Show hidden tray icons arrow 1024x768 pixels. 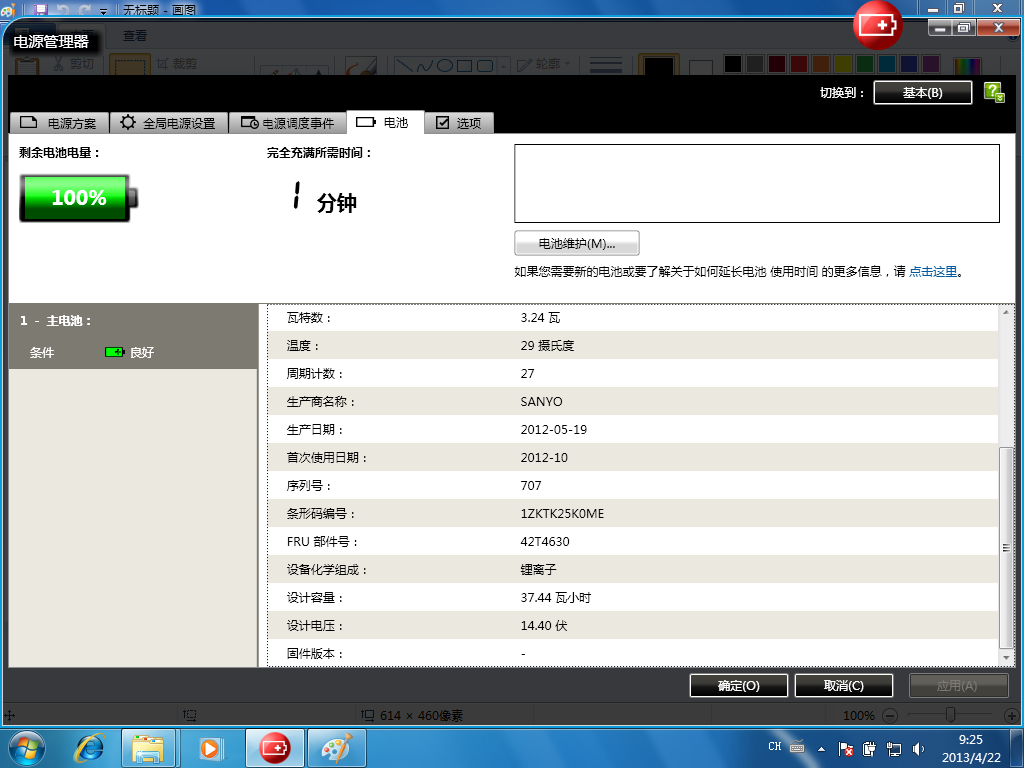click(822, 749)
